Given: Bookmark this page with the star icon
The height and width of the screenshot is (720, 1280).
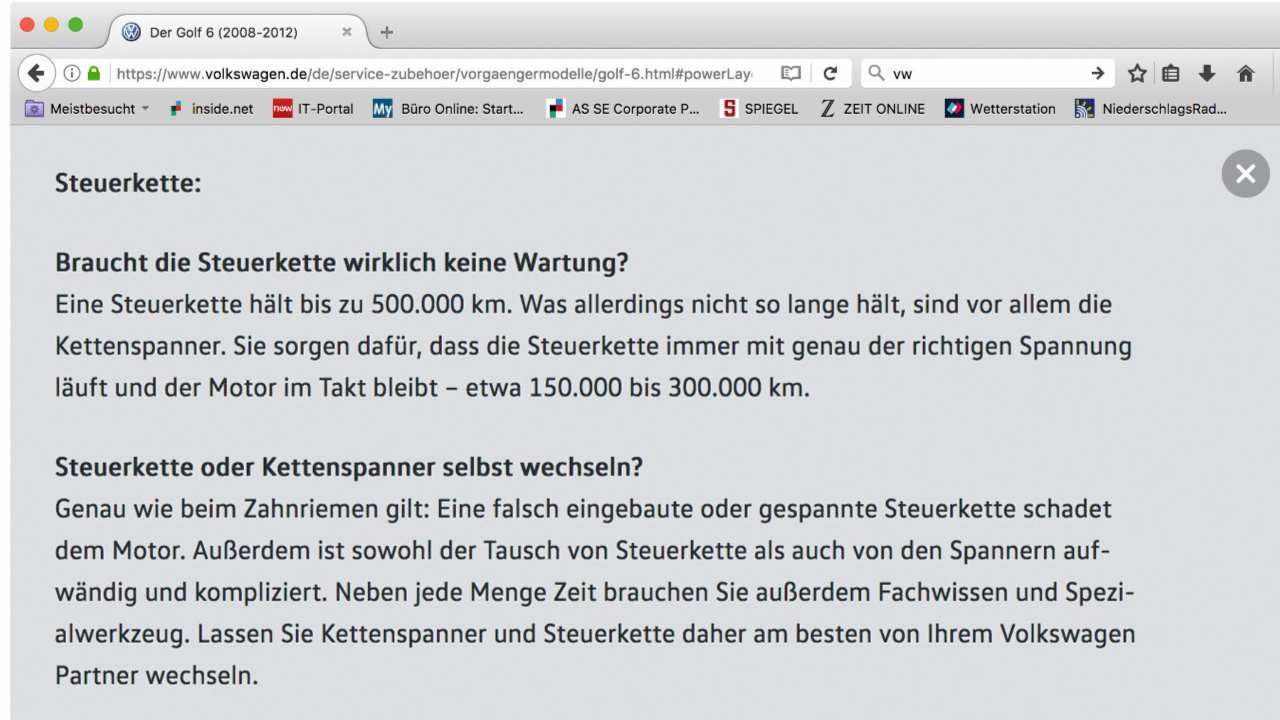Looking at the screenshot, I should [x=1137, y=73].
